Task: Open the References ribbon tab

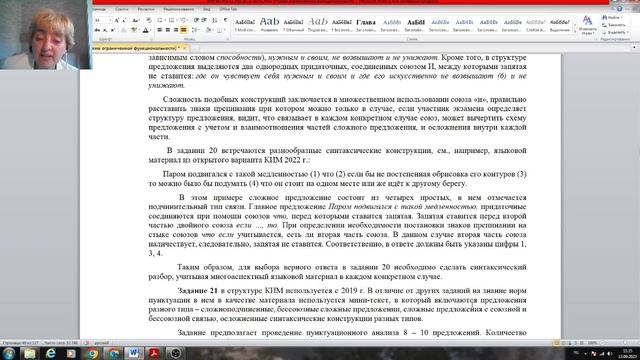Action: [x=121, y=9]
